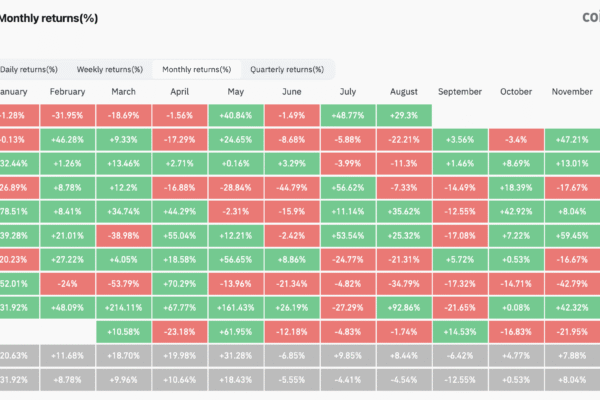Click the coinglass logo at top right
The image size is (600, 400).
(591, 16)
